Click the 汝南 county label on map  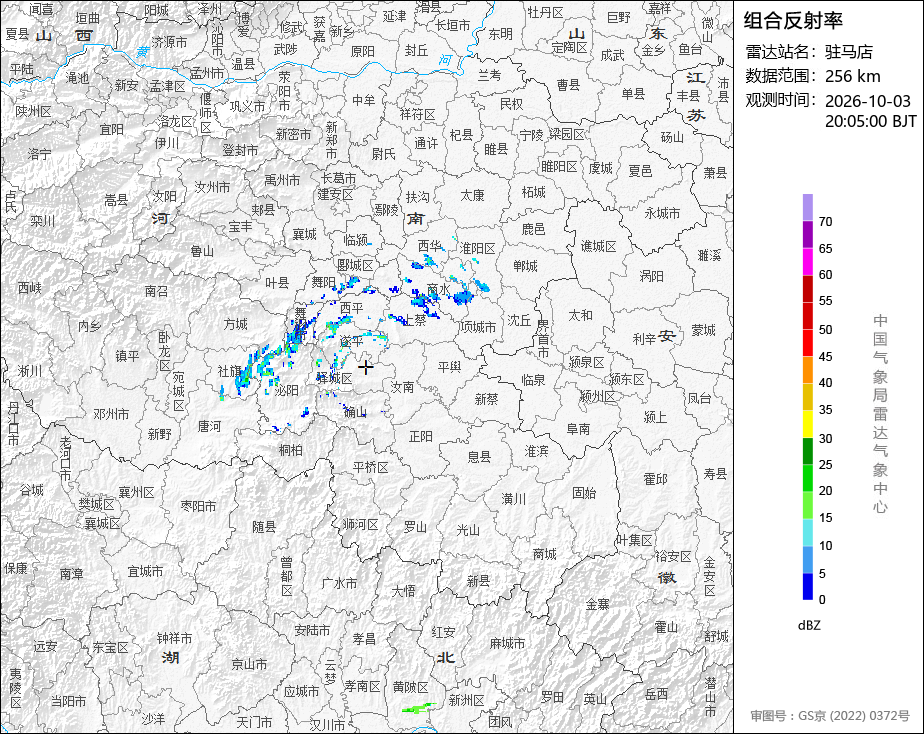click(403, 386)
